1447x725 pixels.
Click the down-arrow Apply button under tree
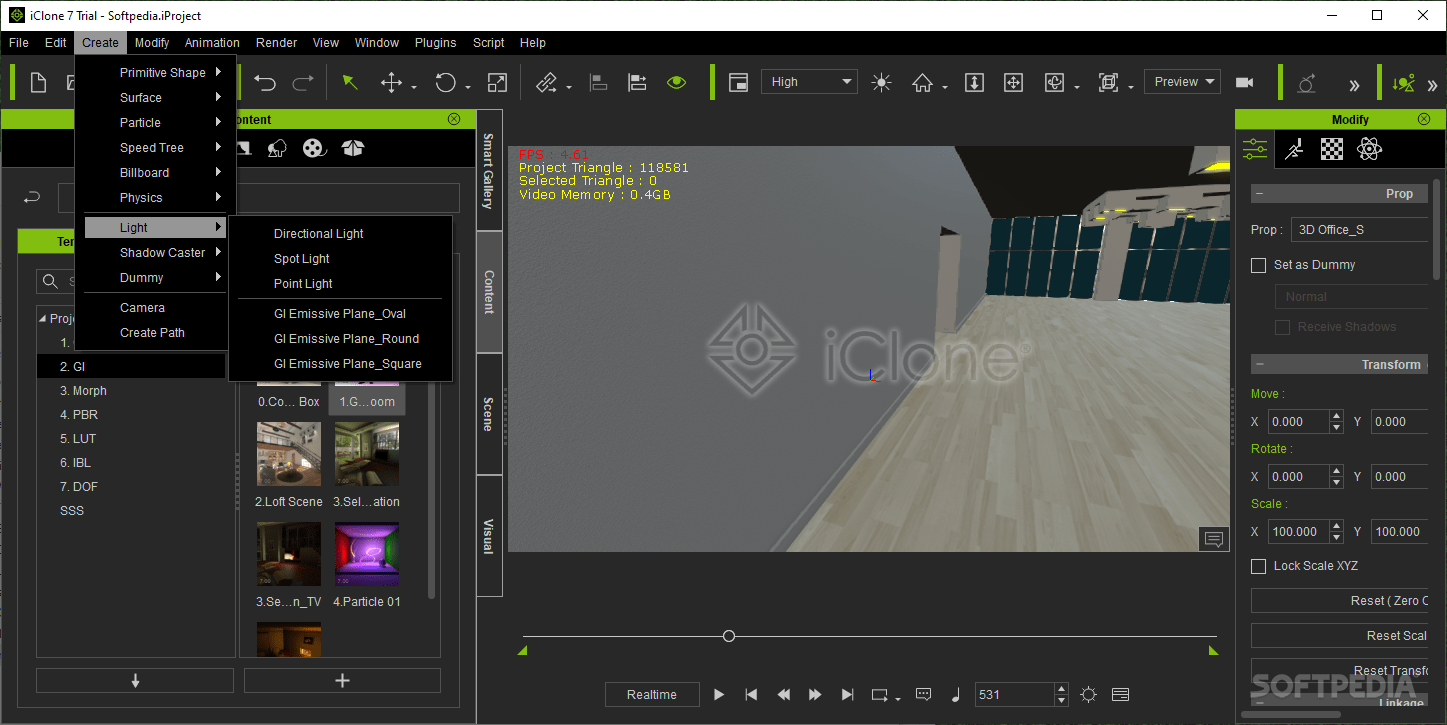[135, 681]
